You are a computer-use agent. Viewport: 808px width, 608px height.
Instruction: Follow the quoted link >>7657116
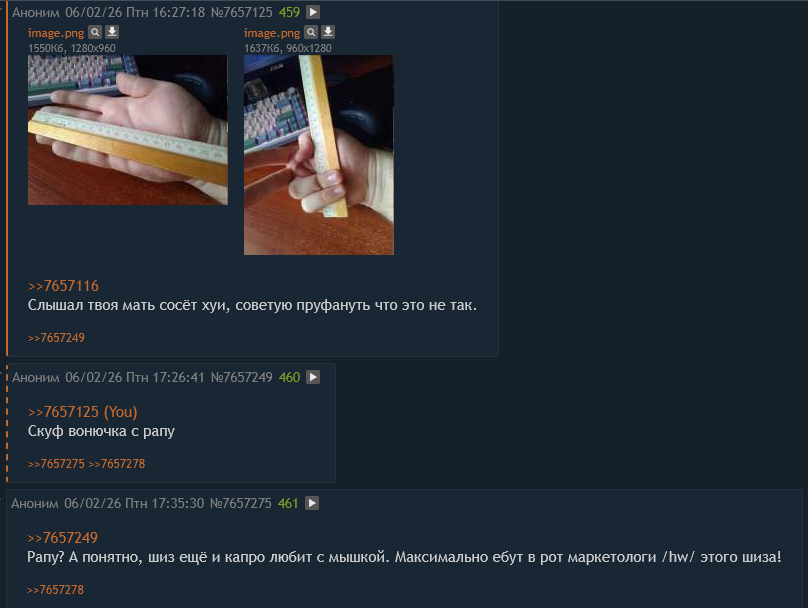[x=63, y=286]
